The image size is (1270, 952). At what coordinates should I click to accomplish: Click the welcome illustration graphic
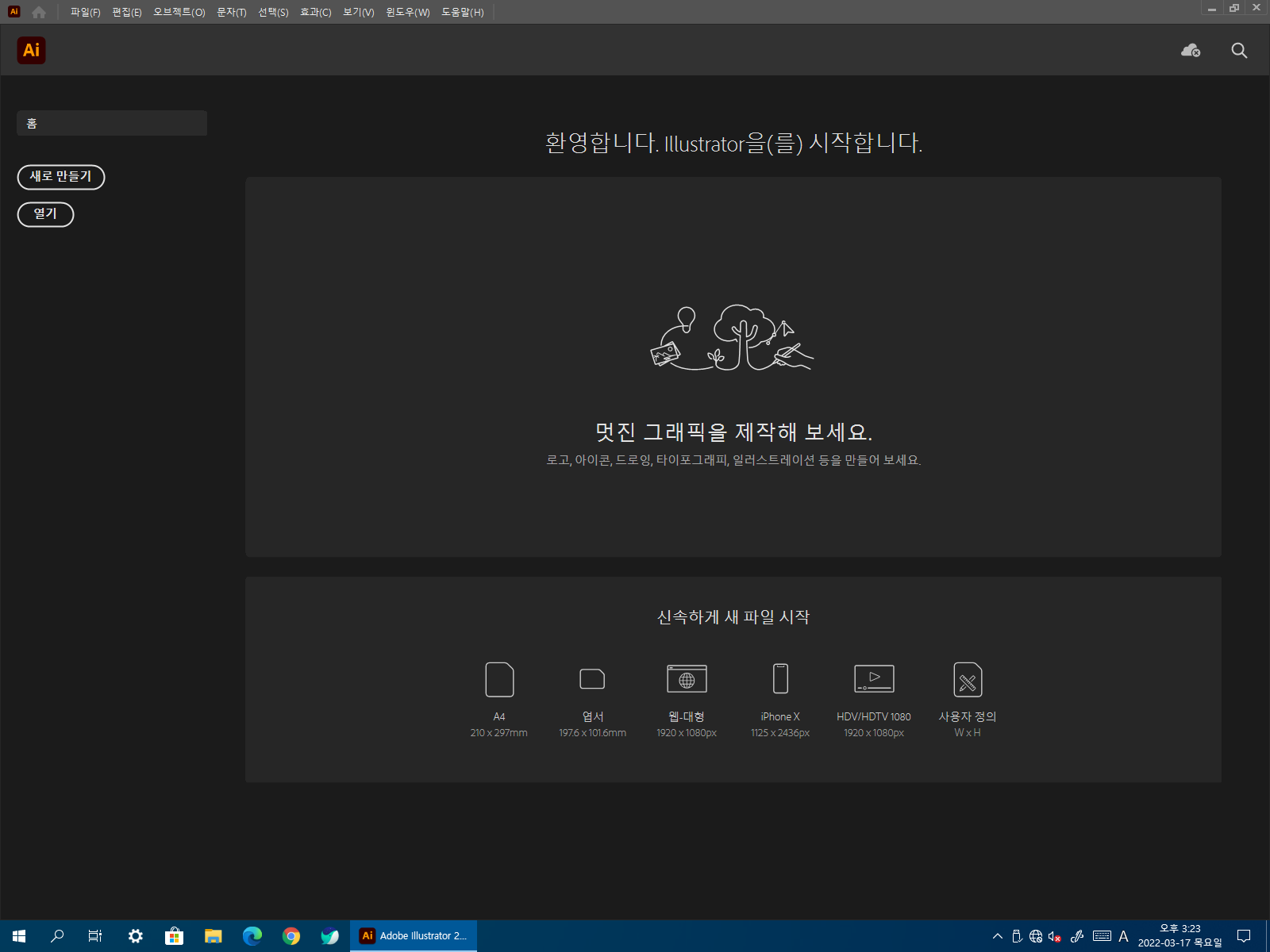pos(732,338)
